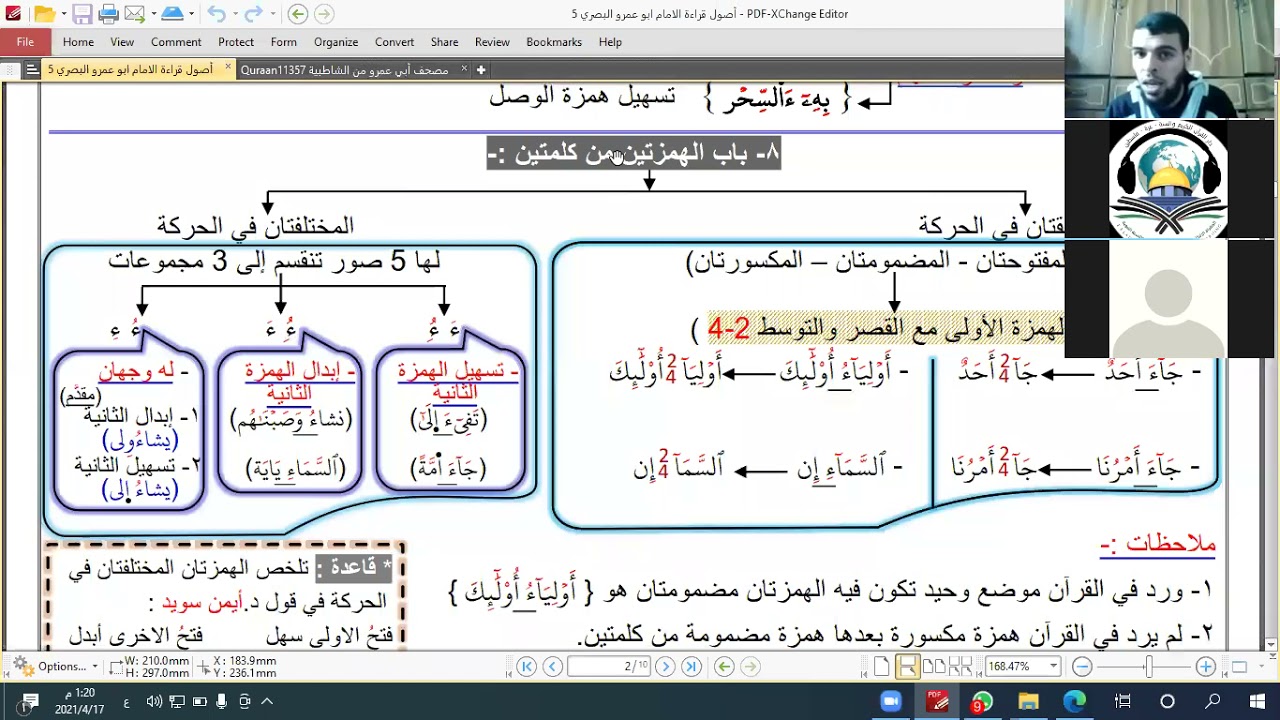The height and width of the screenshot is (720, 1280).
Task: Click the status bar view mode icon
Action: click(x=1239, y=667)
